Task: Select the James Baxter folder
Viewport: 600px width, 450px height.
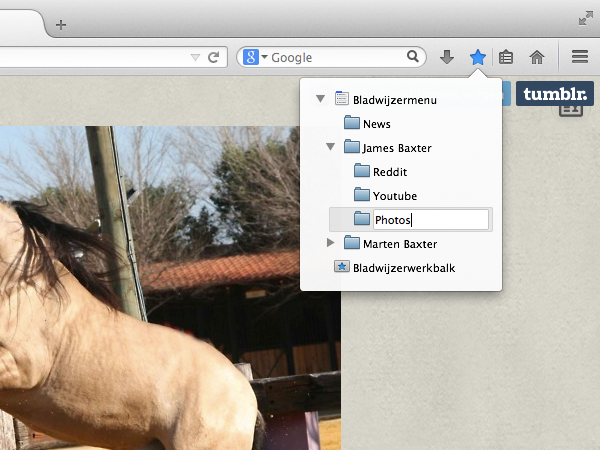Action: (397, 148)
